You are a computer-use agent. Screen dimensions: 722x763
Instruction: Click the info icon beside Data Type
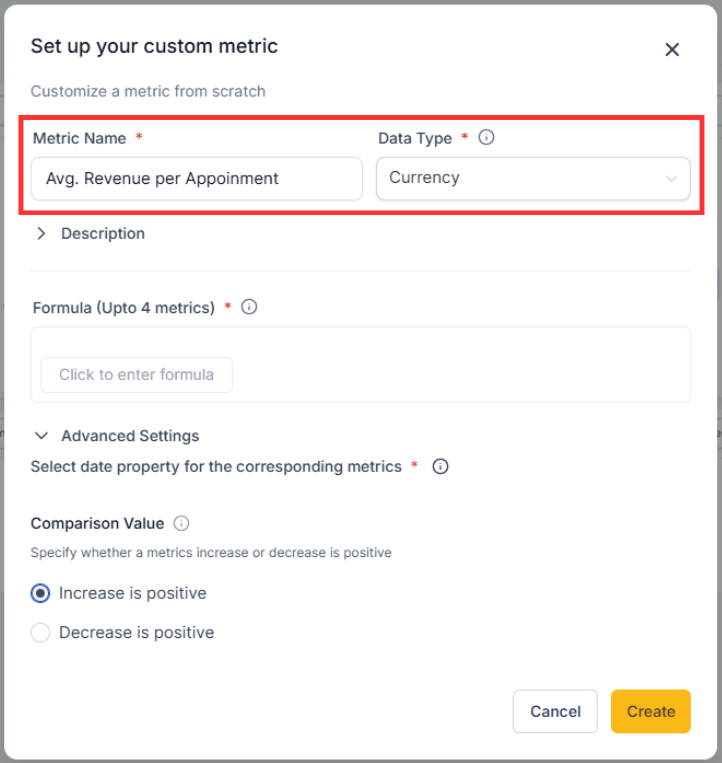click(x=487, y=138)
